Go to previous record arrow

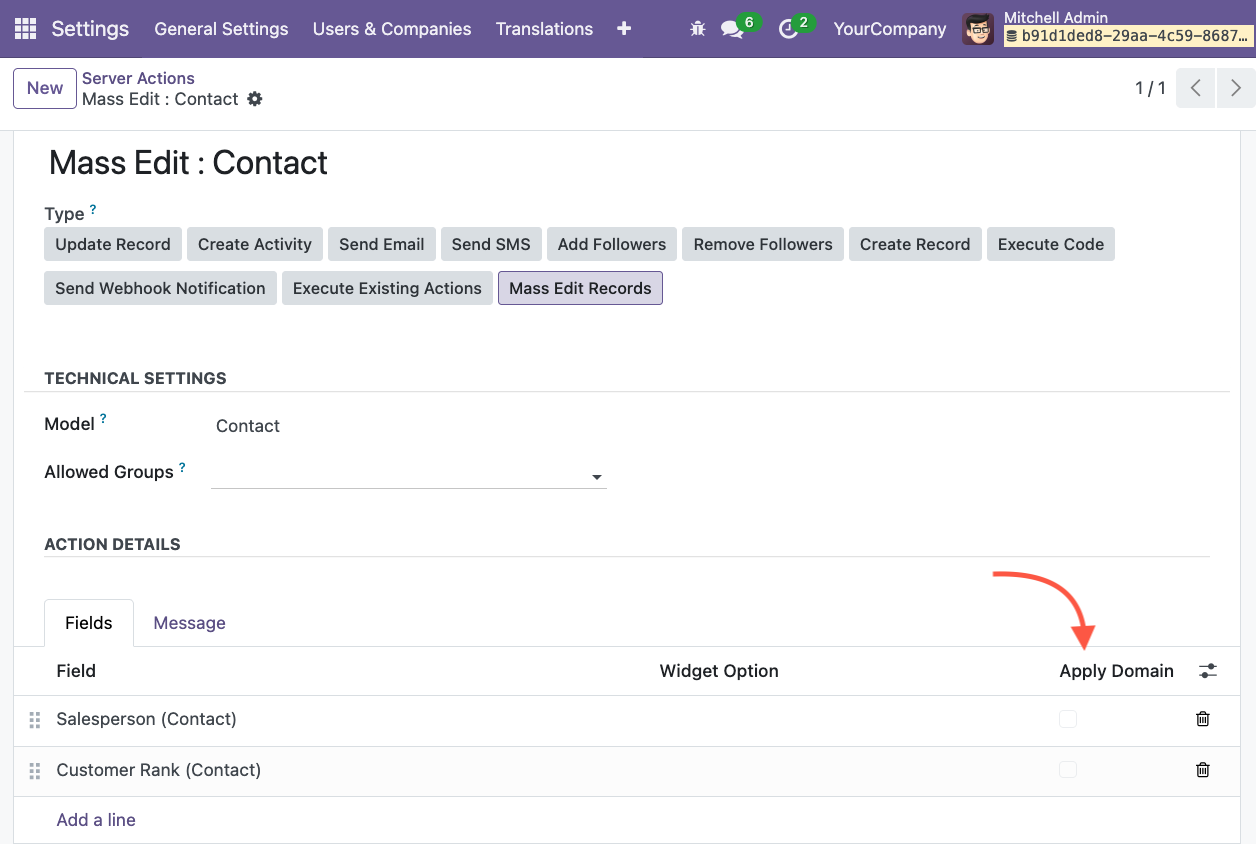point(1196,88)
